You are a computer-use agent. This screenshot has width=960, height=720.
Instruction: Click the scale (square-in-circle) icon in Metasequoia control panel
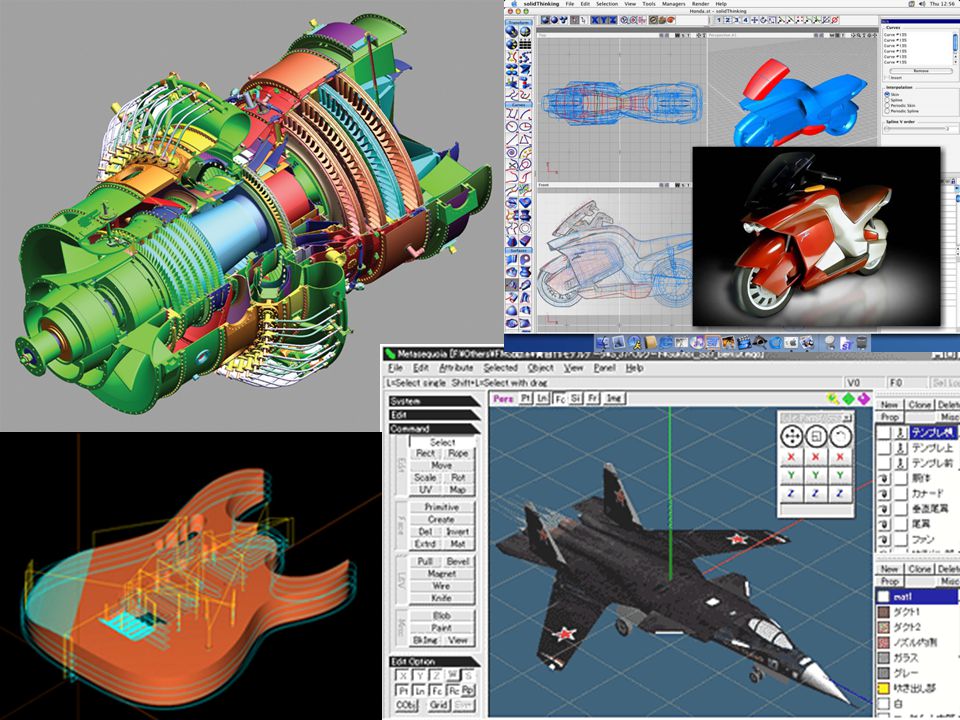click(x=816, y=436)
